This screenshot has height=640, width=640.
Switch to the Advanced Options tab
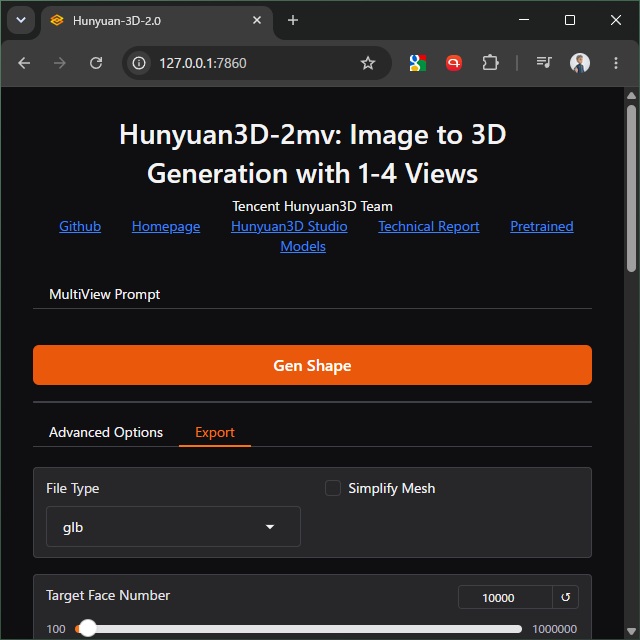pos(106,432)
